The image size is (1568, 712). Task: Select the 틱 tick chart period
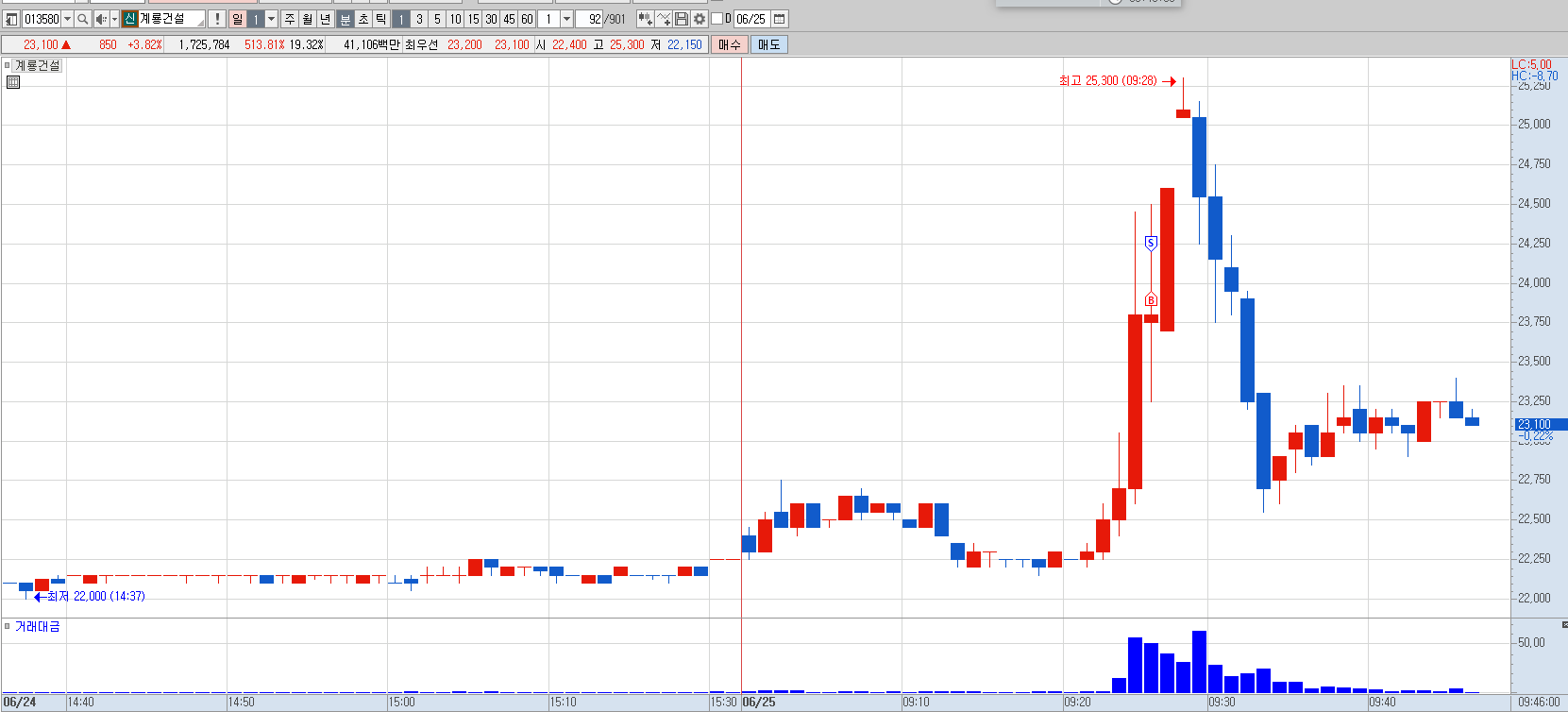point(381,19)
